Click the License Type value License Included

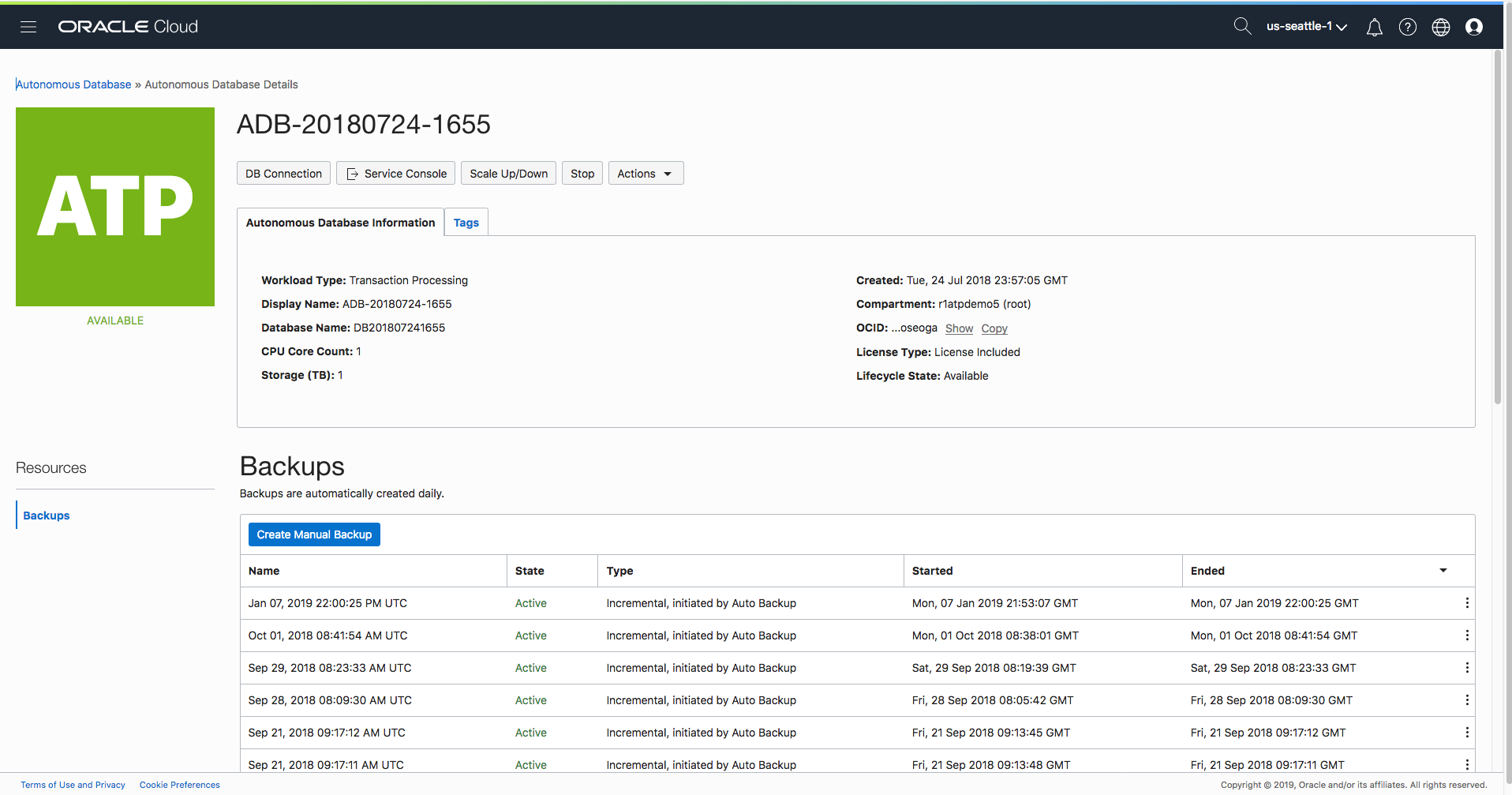click(x=977, y=352)
